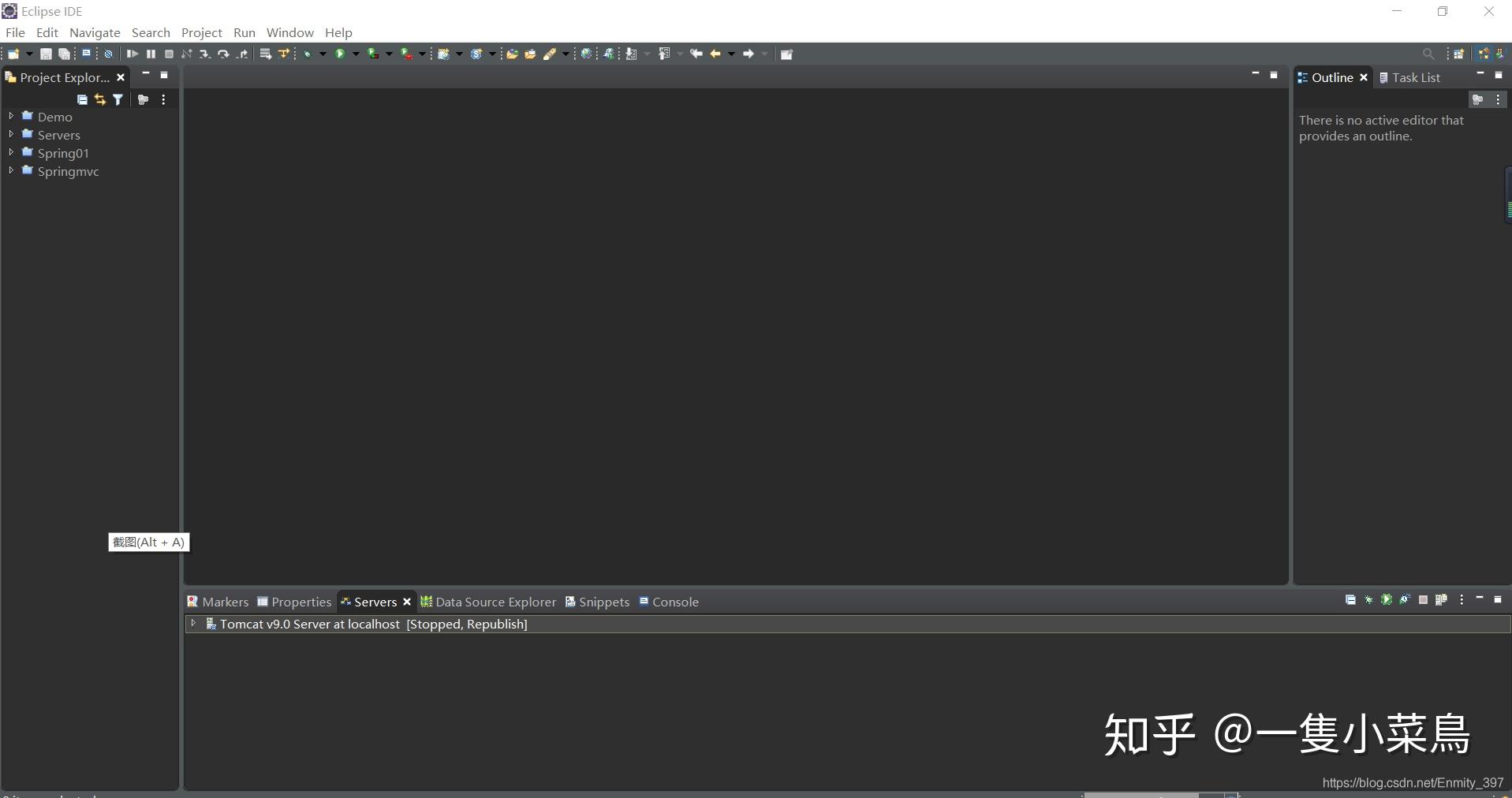Open Servers view menu (three dots)

click(x=1462, y=600)
